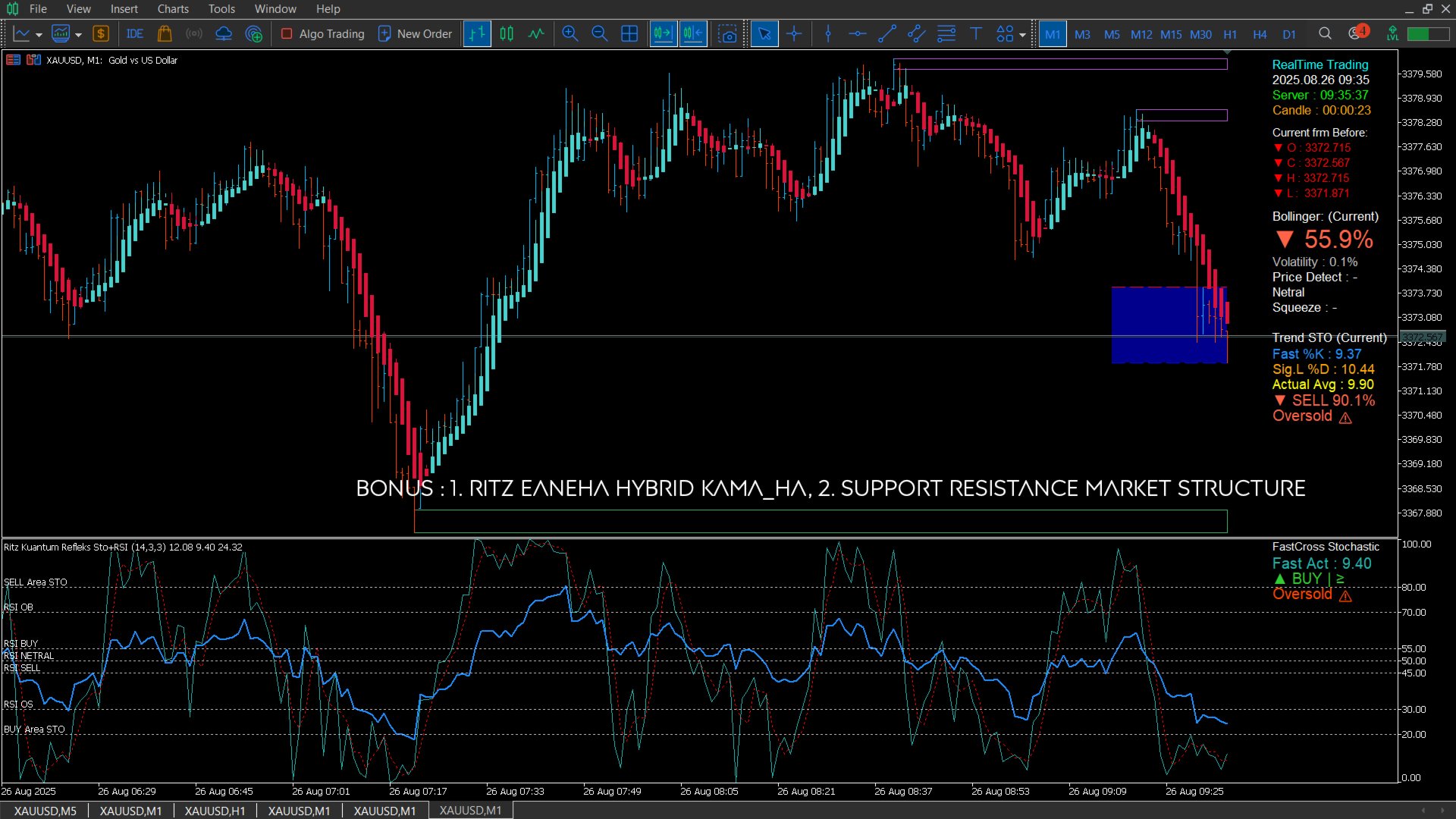Expand the chart type dropdown arrow
Viewport: 1456px width, 819px height.
coord(39,35)
